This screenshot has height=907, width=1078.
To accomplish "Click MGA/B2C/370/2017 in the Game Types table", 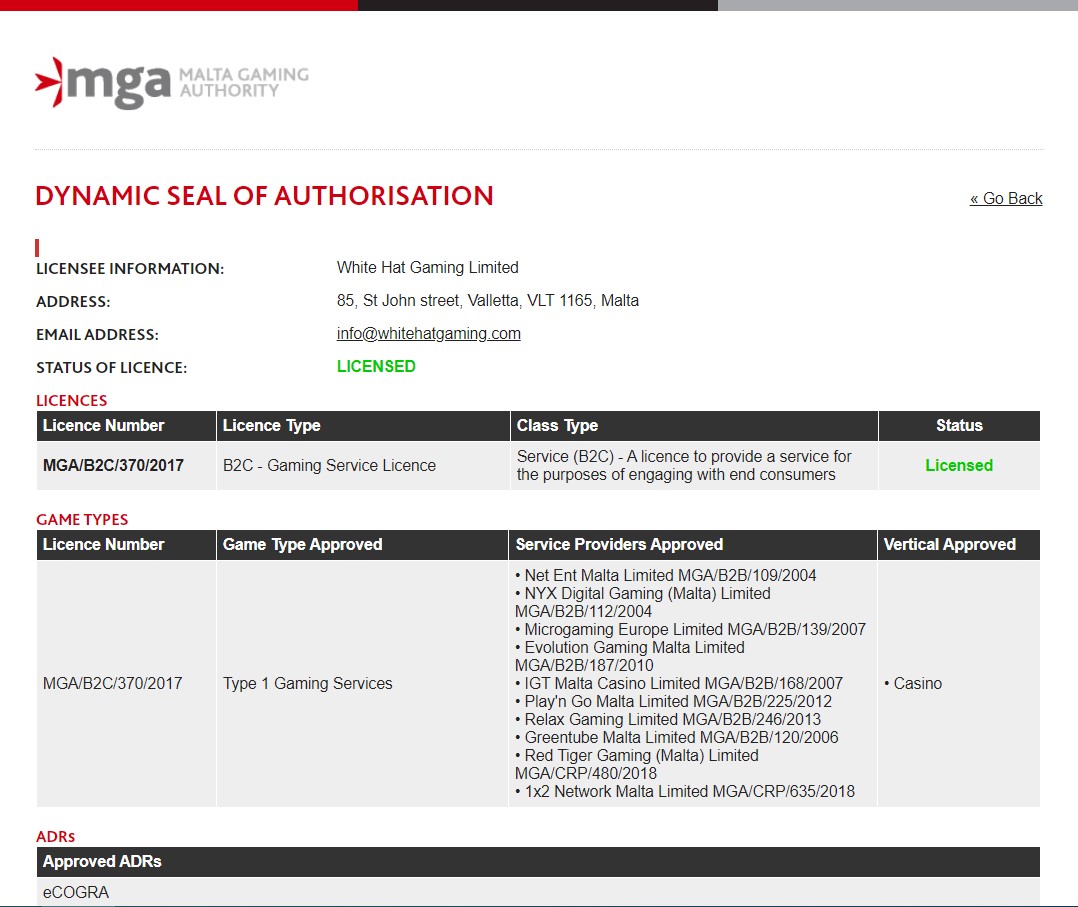I will [x=113, y=684].
